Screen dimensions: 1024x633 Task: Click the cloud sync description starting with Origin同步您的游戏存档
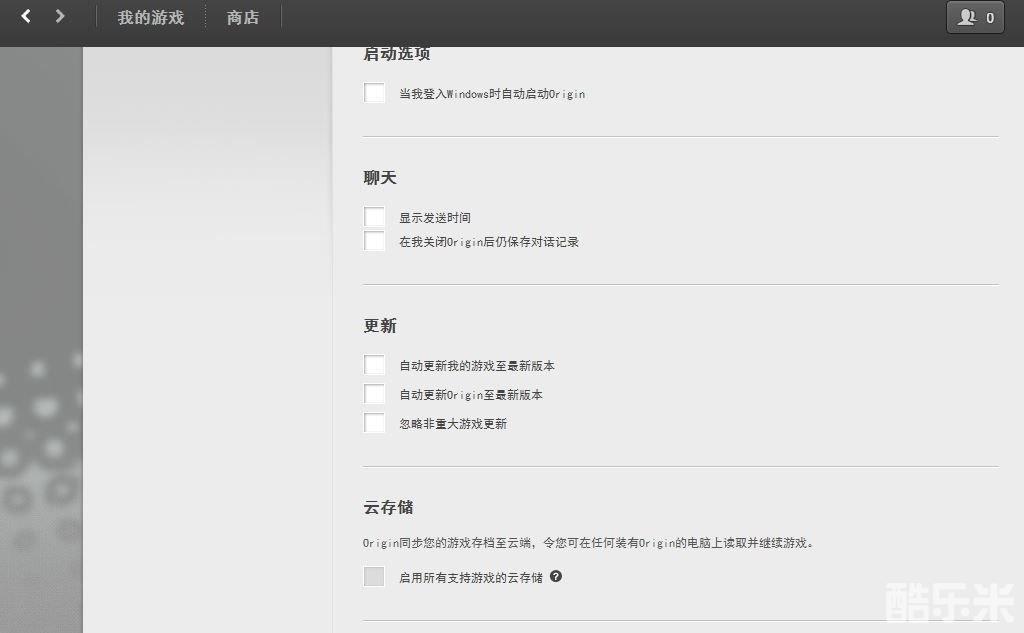click(588, 543)
